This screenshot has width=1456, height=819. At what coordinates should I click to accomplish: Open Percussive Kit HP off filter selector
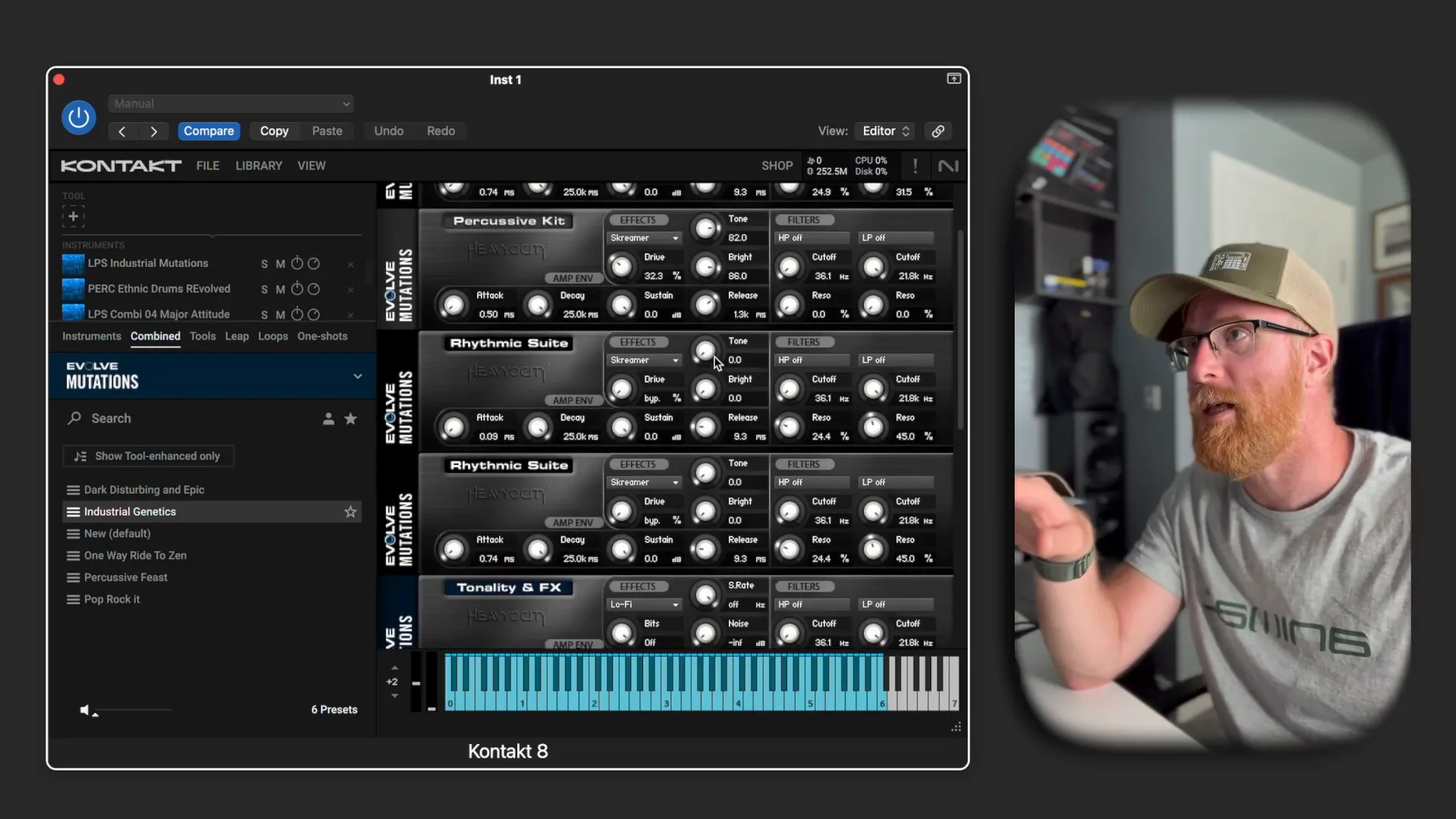tap(811, 238)
